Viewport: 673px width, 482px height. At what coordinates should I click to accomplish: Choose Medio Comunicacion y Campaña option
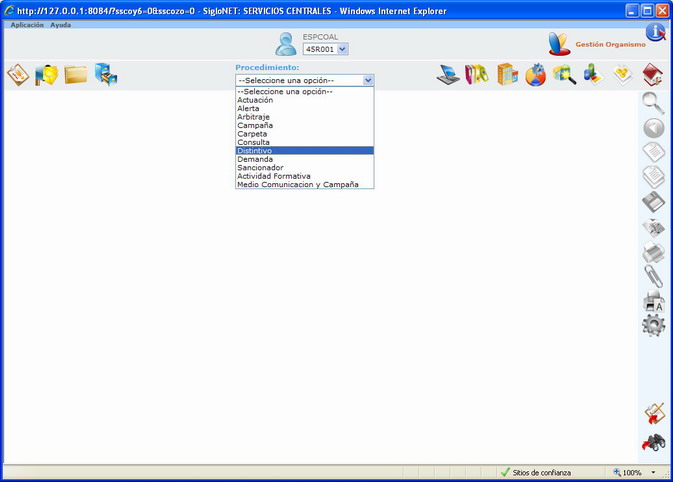click(305, 184)
